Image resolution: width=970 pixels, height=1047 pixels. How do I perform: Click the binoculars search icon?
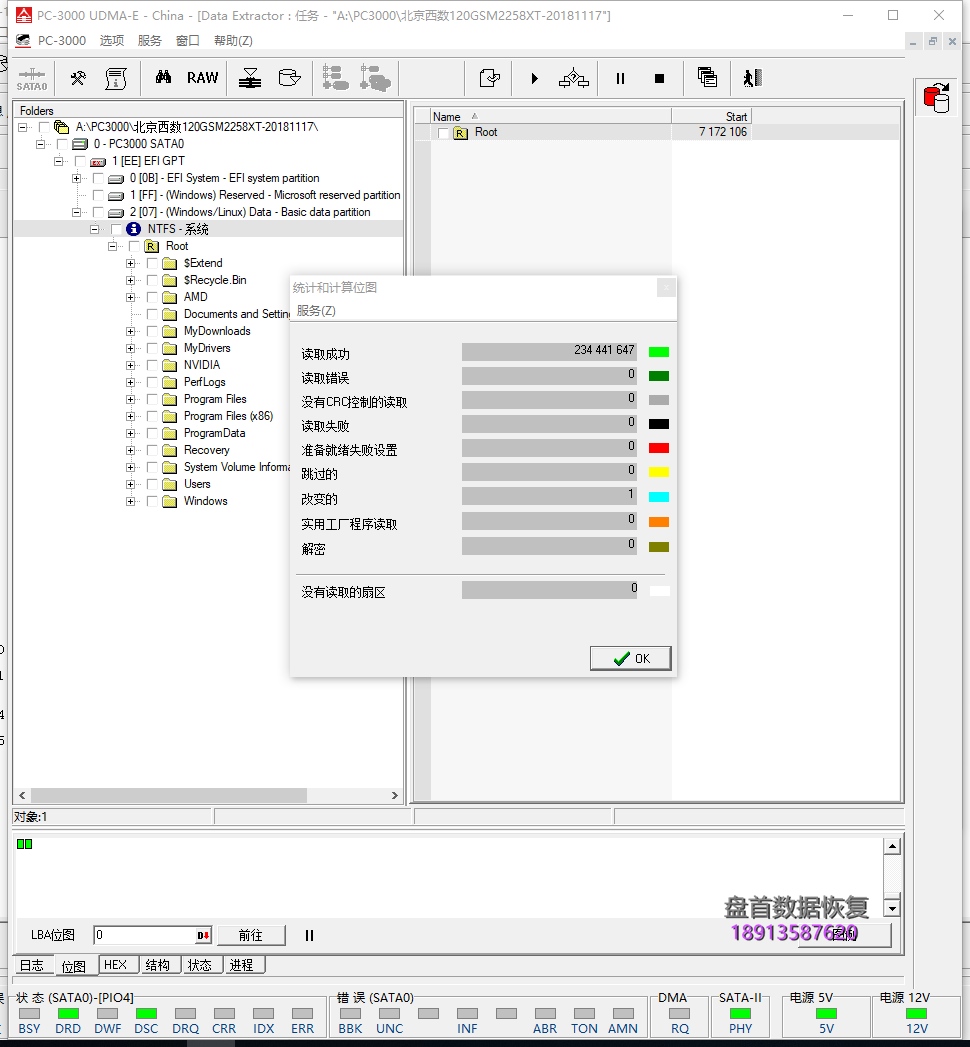click(x=164, y=78)
